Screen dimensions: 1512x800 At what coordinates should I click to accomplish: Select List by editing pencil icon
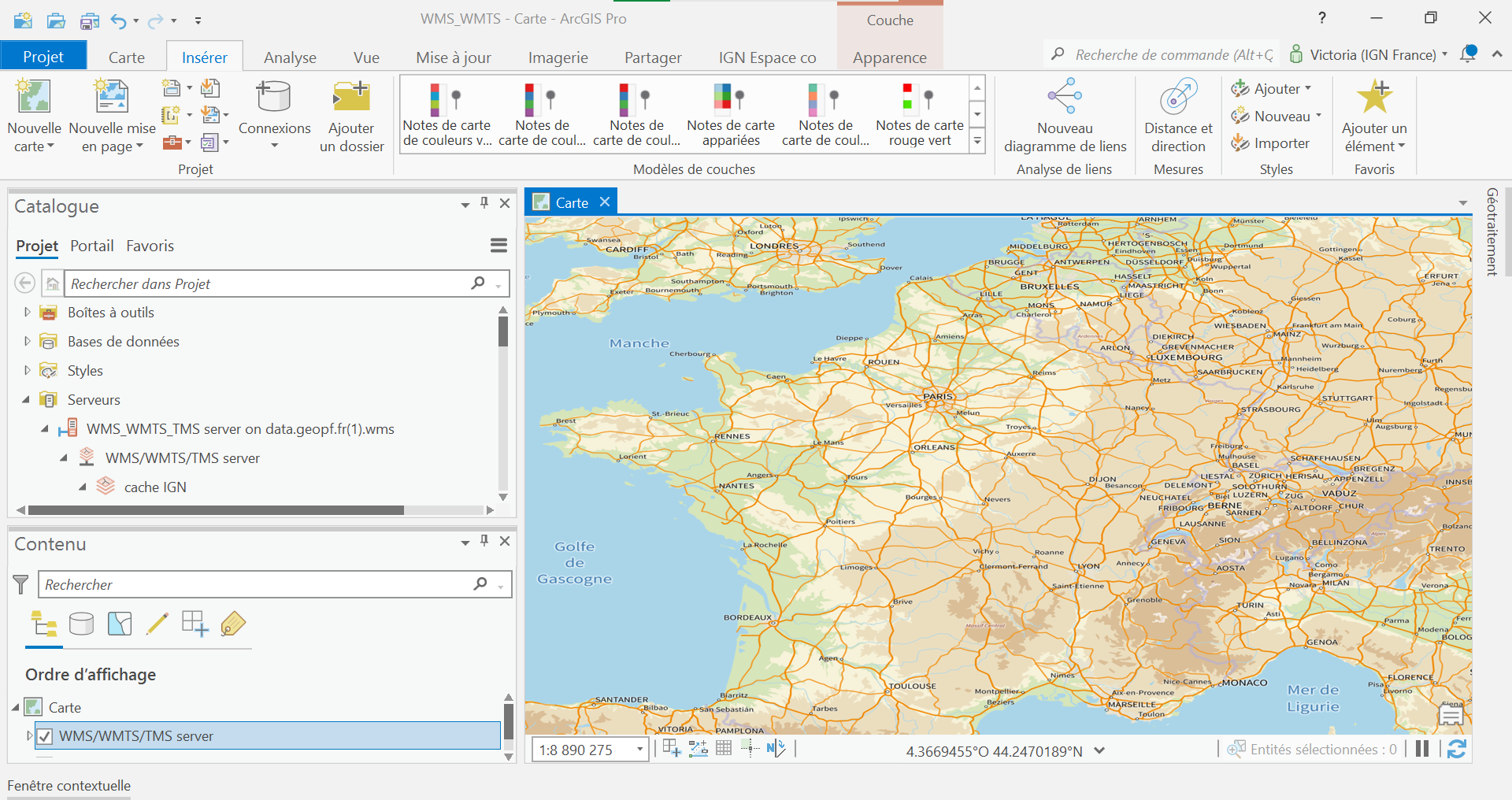coord(157,624)
